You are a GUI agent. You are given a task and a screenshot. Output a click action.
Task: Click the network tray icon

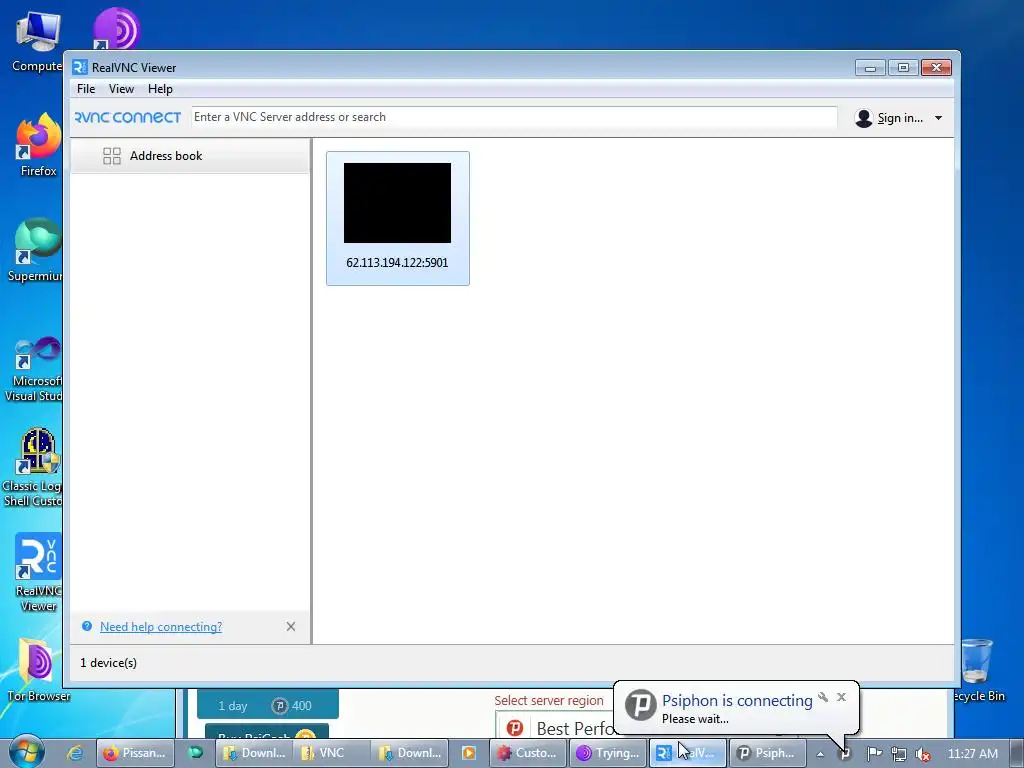point(899,754)
